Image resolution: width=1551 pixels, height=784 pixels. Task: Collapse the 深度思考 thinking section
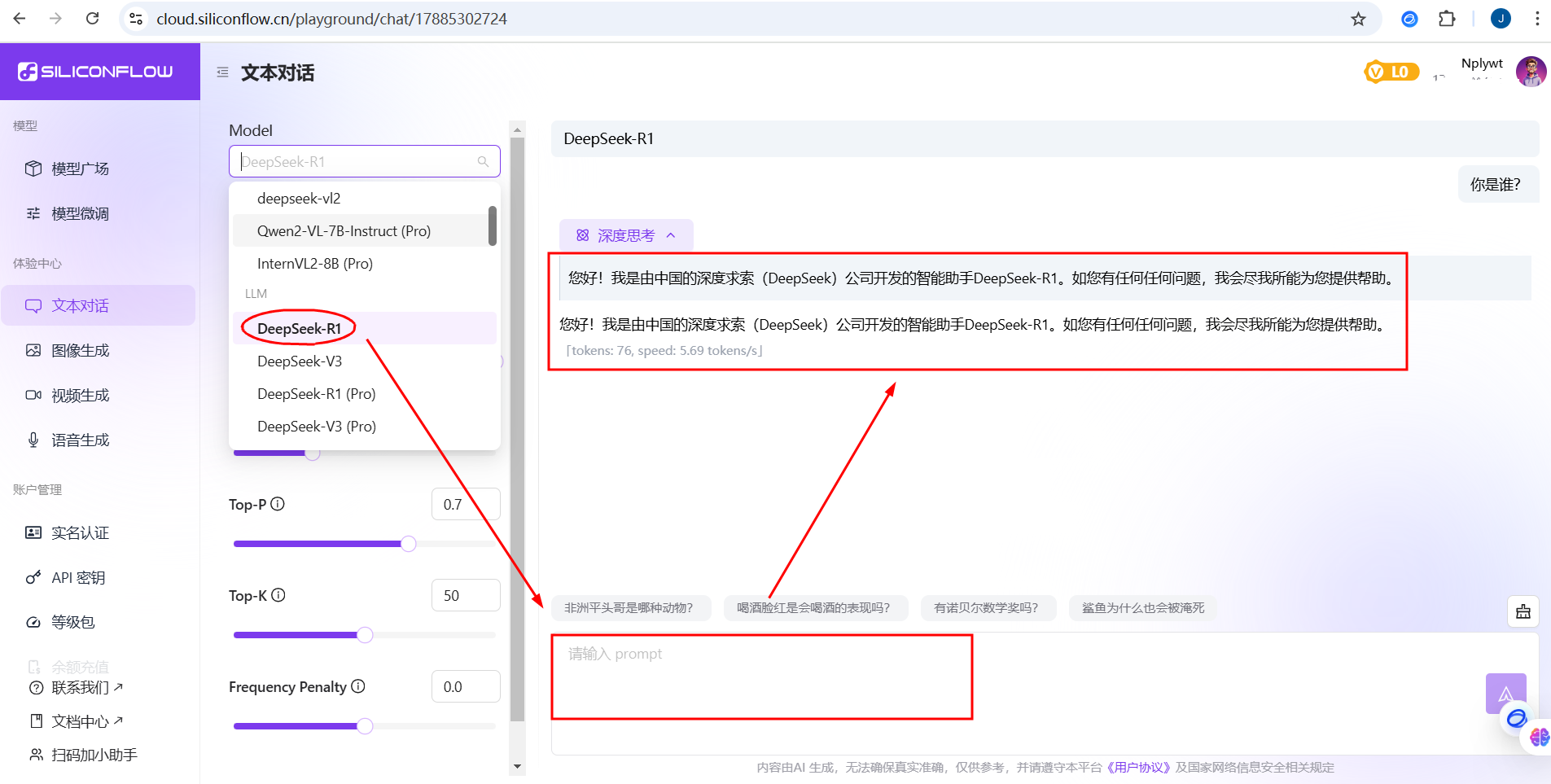(x=670, y=235)
